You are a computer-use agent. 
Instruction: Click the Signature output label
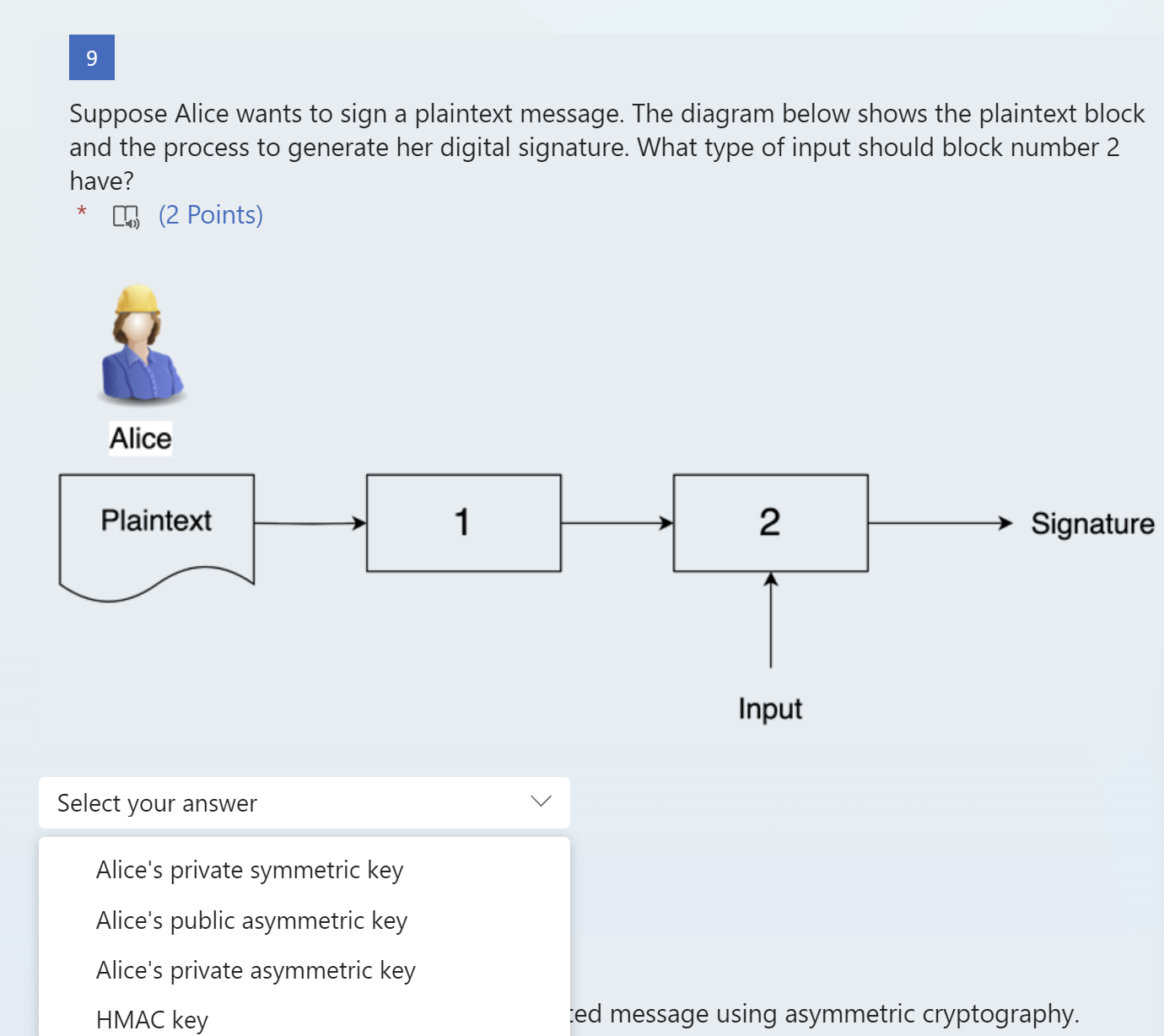(x=1092, y=523)
